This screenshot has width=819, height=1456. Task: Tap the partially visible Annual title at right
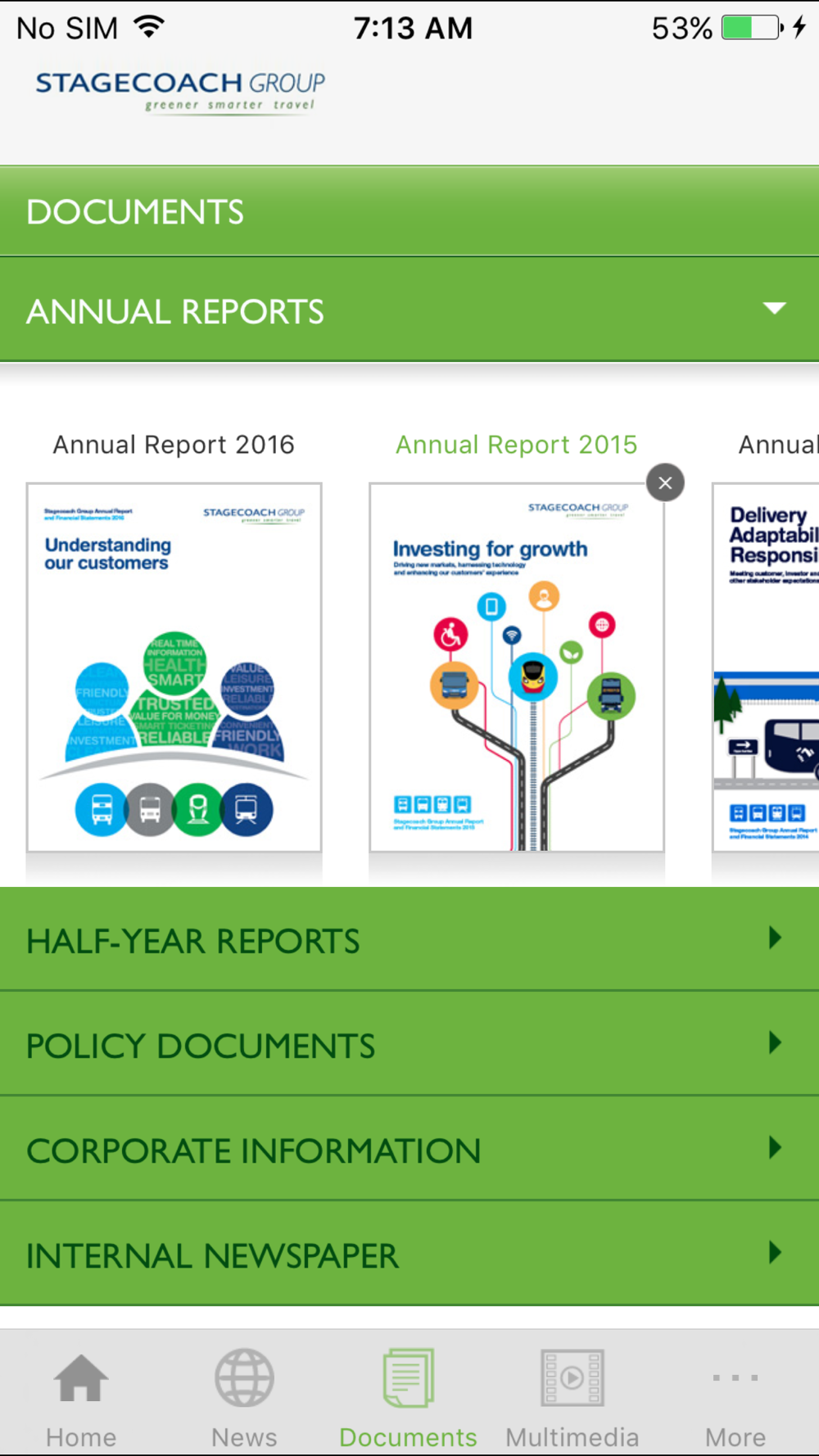tap(778, 445)
